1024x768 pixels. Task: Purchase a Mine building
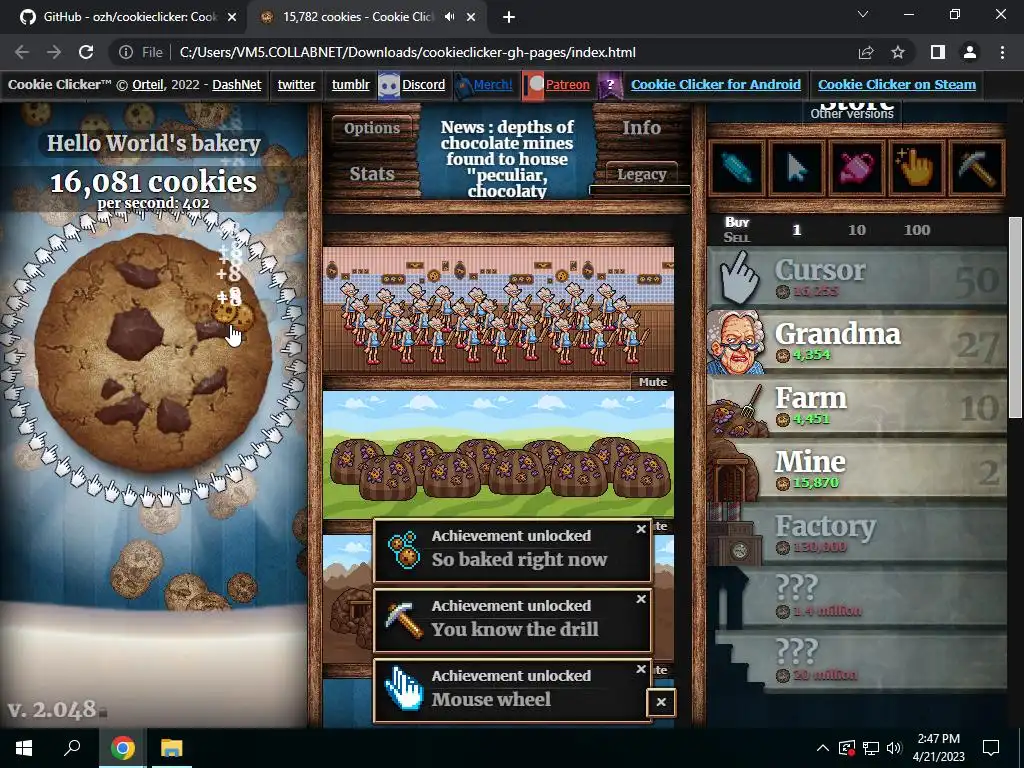[857, 471]
